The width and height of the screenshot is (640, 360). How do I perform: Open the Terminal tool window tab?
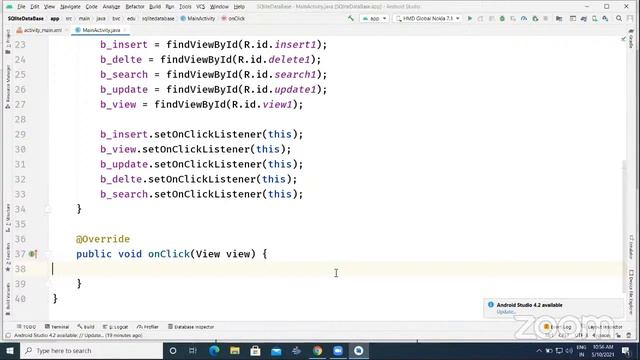pos(57,327)
